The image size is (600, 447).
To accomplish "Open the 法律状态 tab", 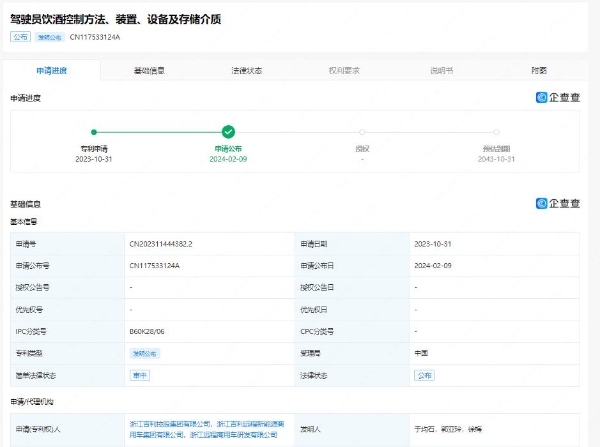I will coord(247,70).
